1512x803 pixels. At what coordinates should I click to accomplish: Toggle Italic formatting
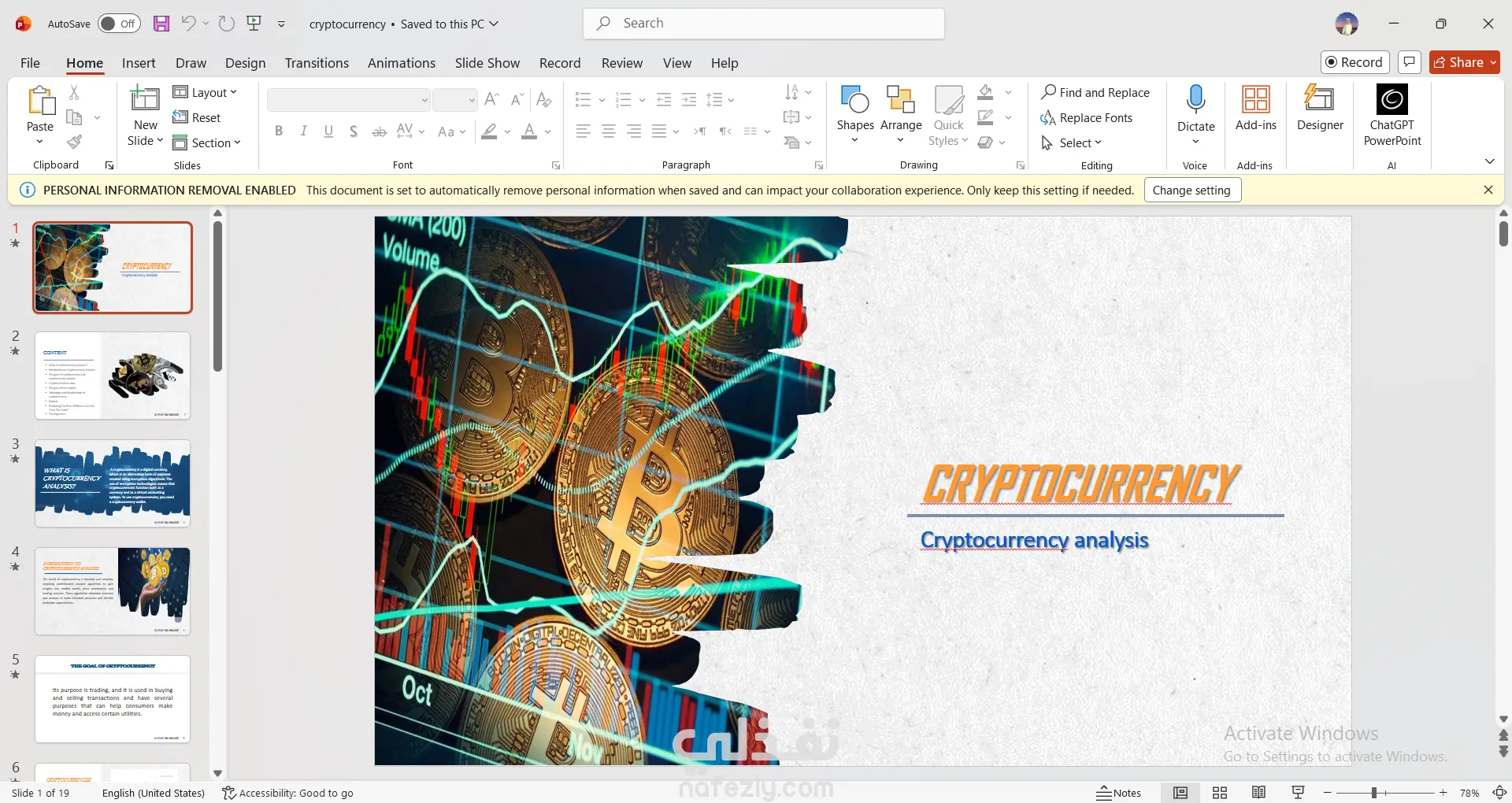pyautogui.click(x=304, y=131)
